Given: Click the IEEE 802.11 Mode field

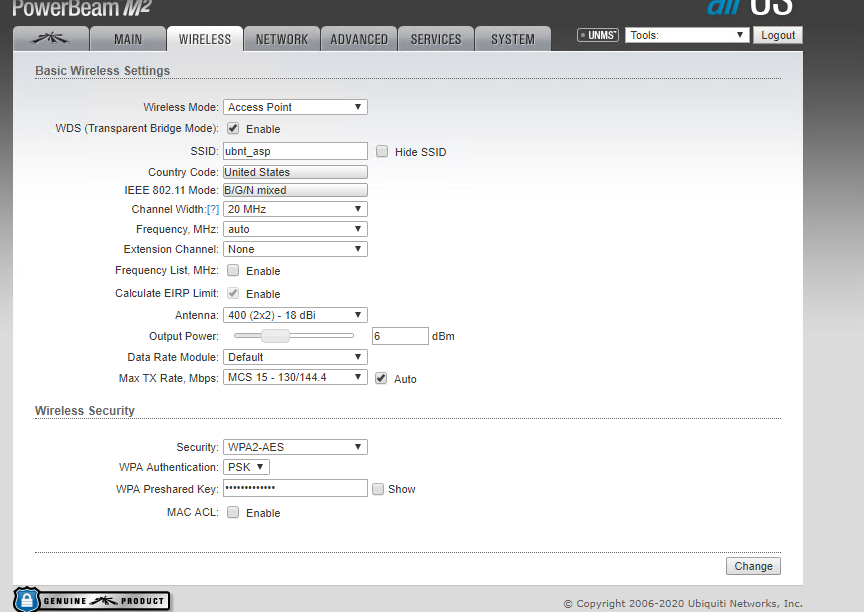Looking at the screenshot, I should [295, 190].
